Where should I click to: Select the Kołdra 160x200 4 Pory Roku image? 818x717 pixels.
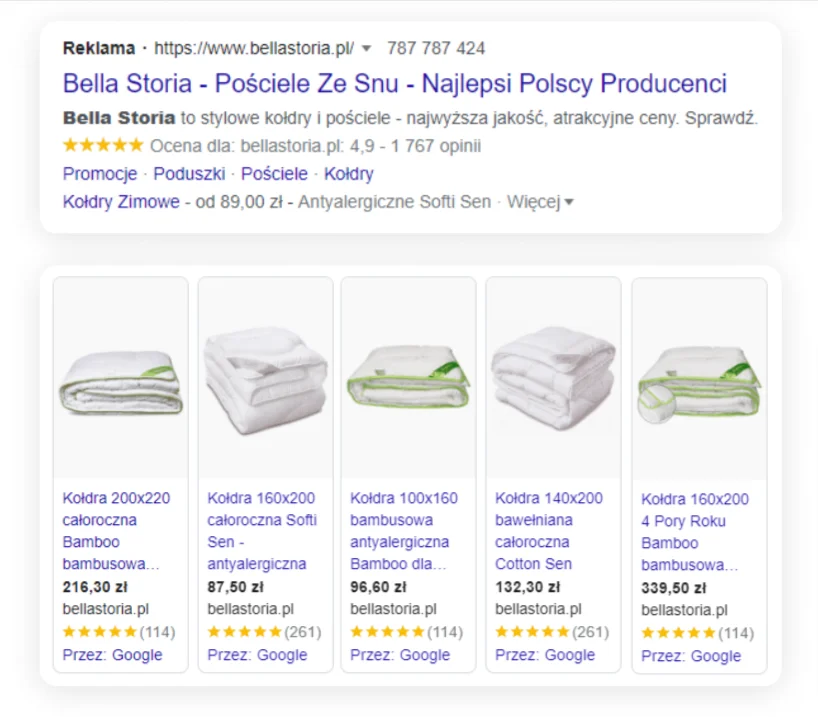(698, 379)
